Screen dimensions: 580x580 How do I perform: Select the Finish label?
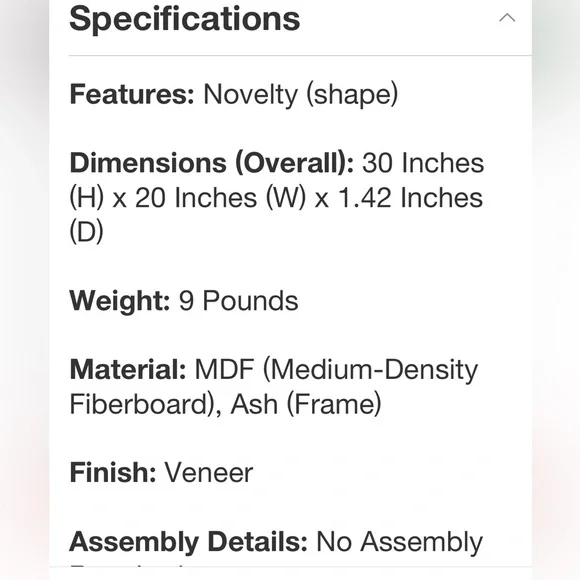click(x=113, y=473)
